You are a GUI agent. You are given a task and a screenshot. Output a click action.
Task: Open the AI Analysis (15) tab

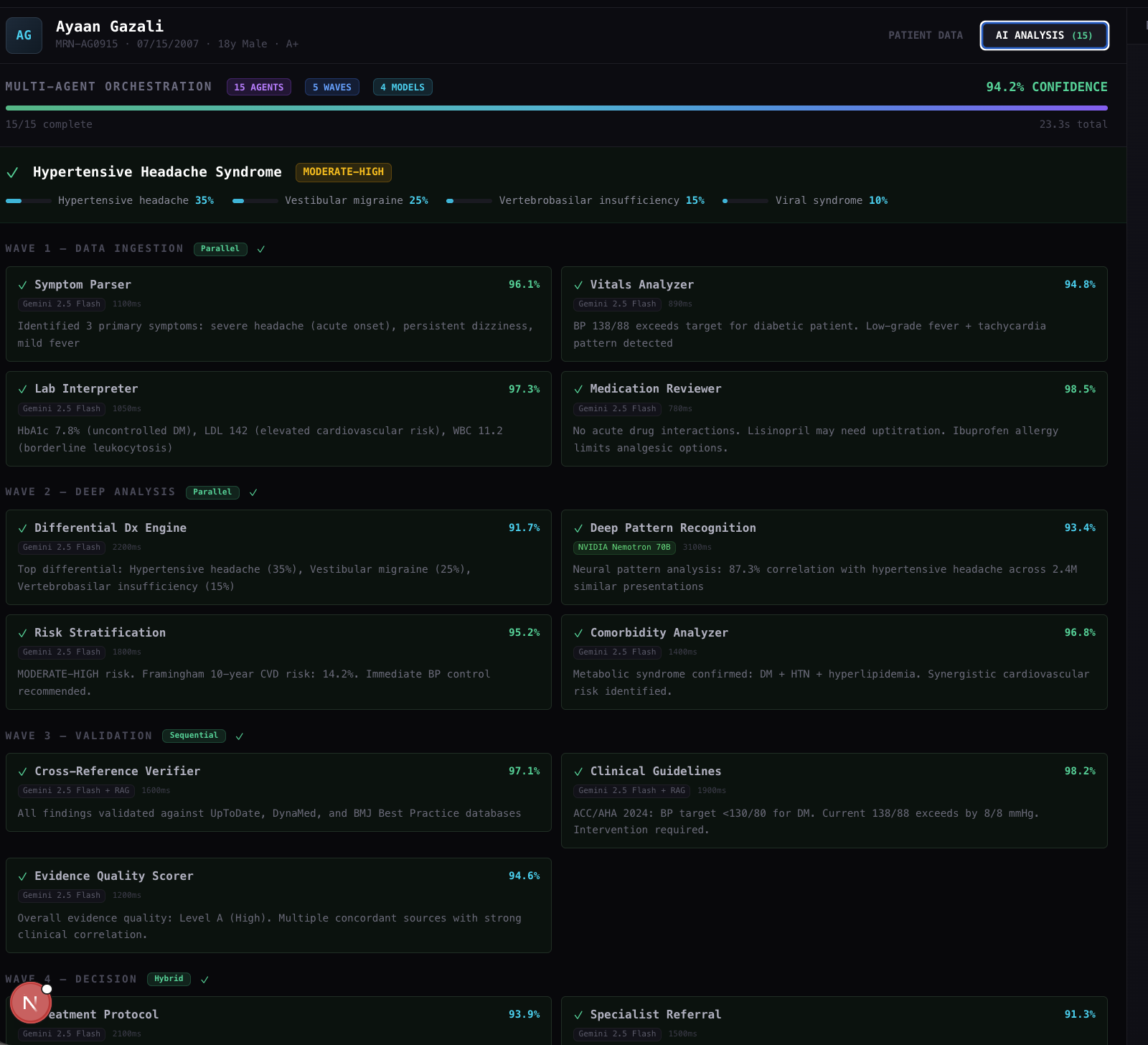coord(1044,35)
